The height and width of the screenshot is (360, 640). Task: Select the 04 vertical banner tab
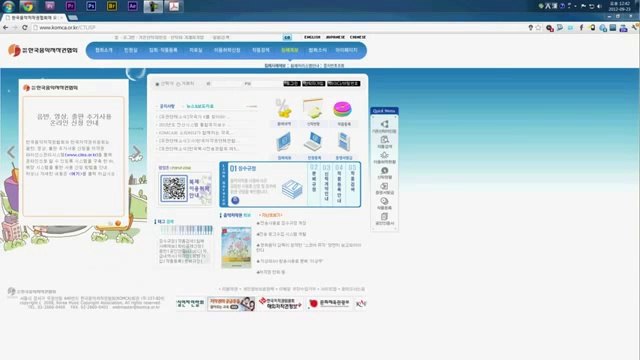339,184
